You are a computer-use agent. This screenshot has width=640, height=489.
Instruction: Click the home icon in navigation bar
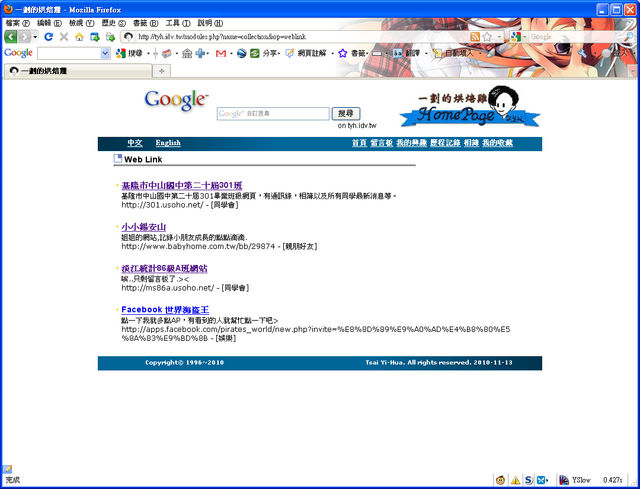pyautogui.click(x=79, y=36)
